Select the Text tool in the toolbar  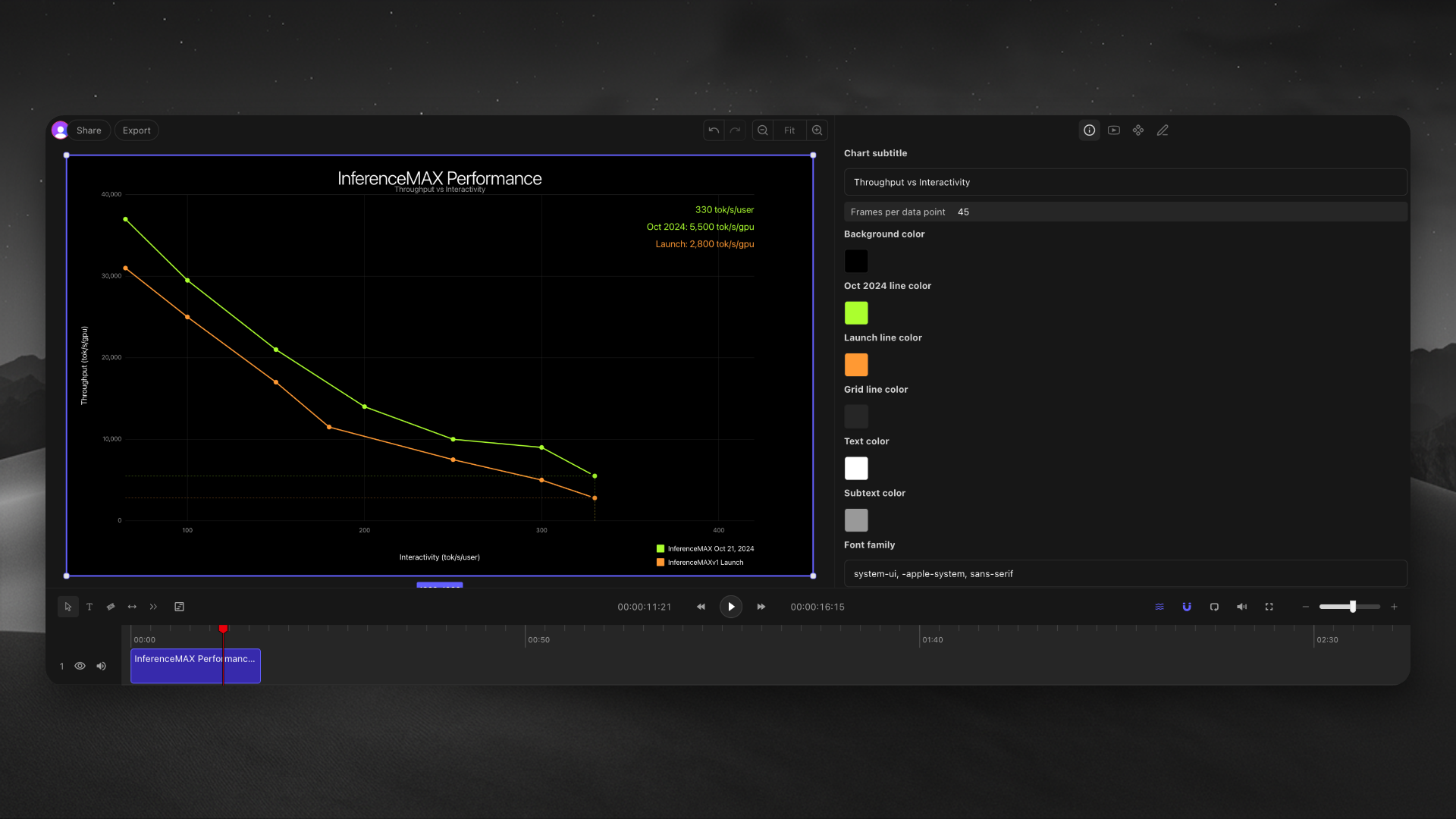pos(89,607)
